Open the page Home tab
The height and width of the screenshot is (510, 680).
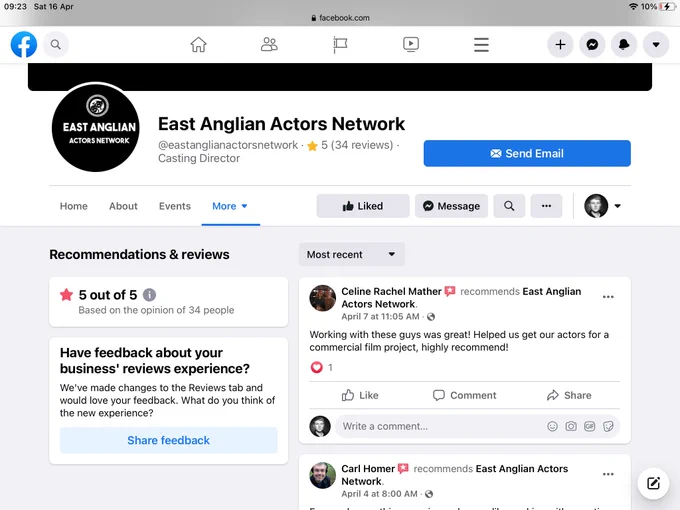[x=74, y=206]
